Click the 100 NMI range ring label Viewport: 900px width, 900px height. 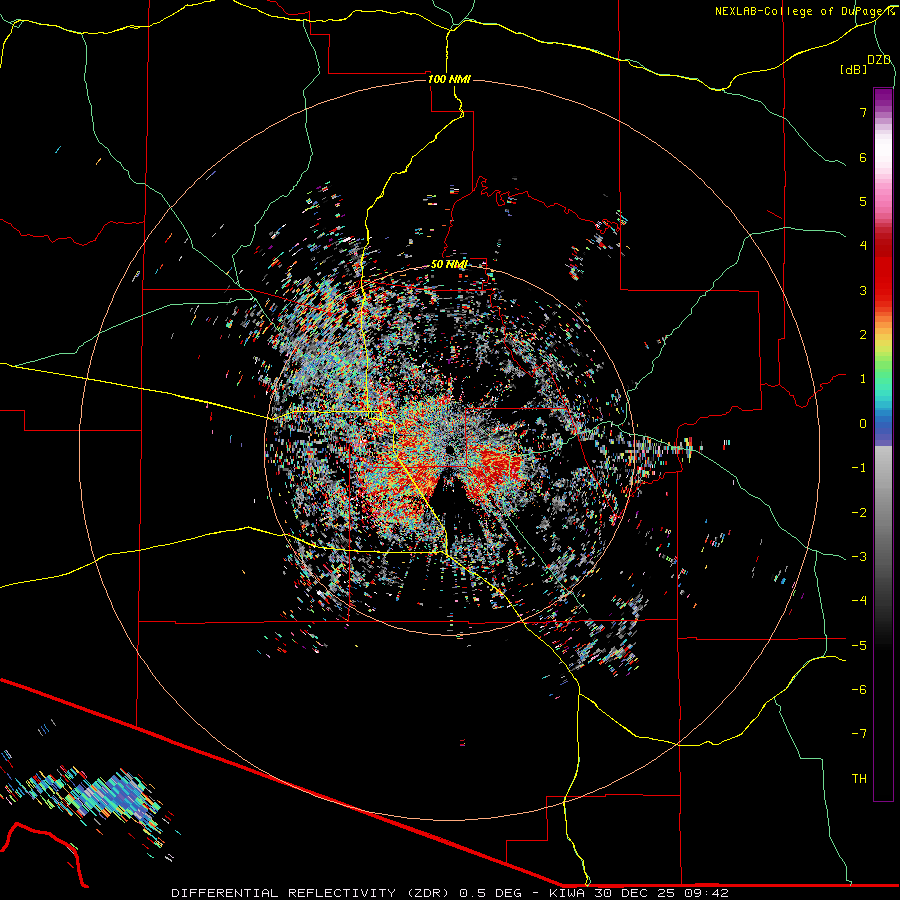449,79
